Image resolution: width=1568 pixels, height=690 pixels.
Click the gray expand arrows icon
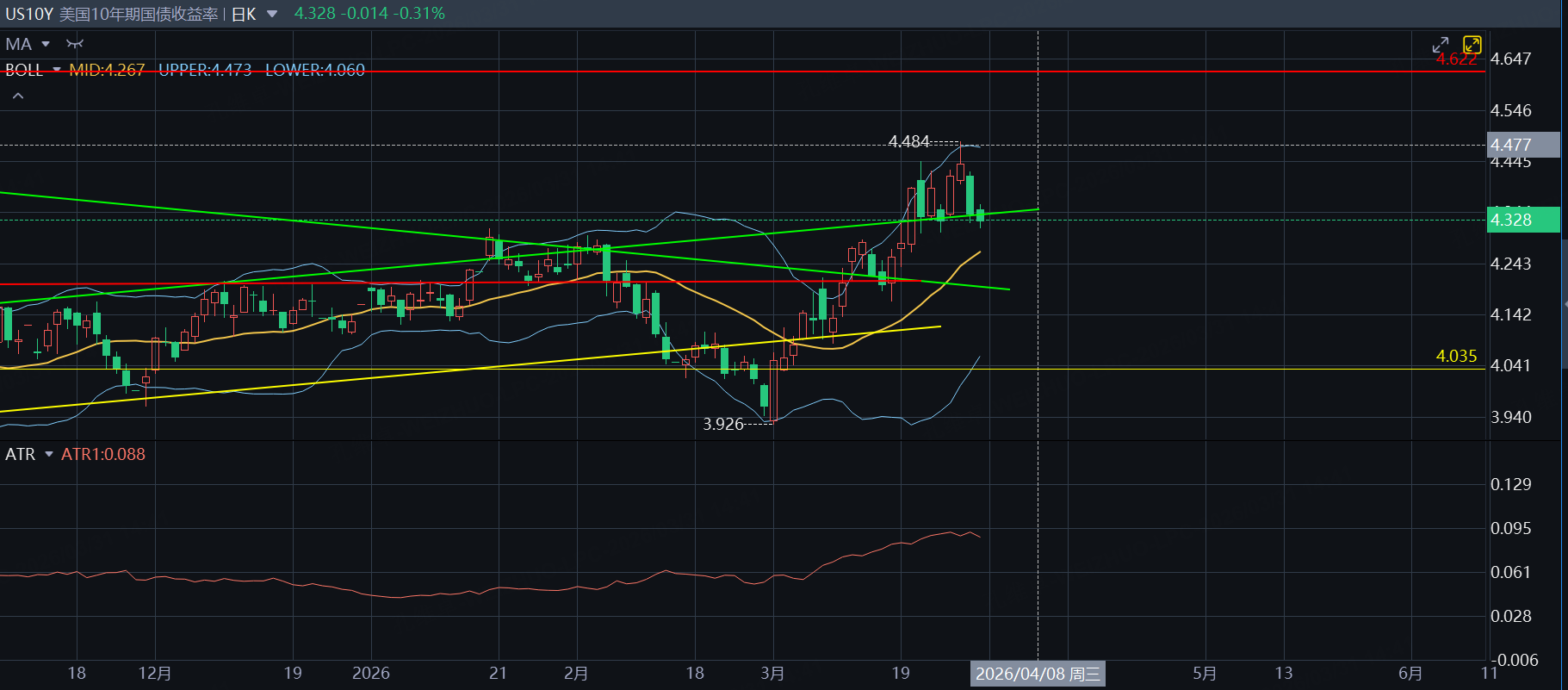(1440, 45)
